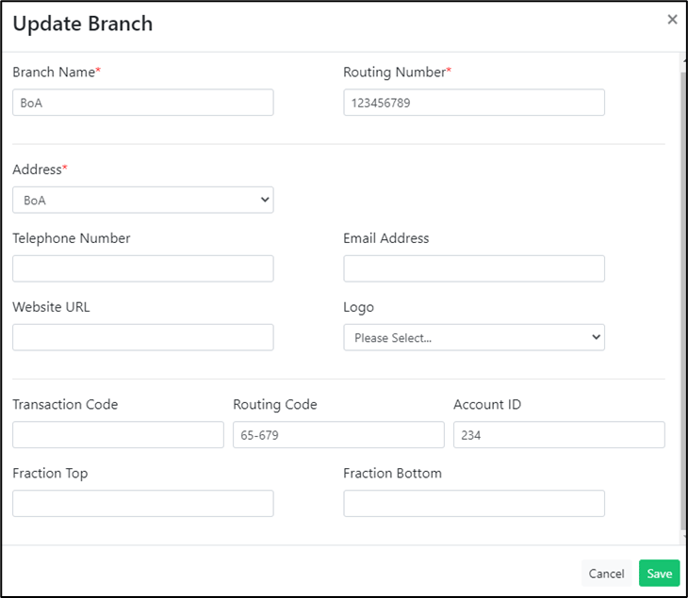Click the green Save button
Viewport: 688px width, 598px height.
[x=659, y=573]
